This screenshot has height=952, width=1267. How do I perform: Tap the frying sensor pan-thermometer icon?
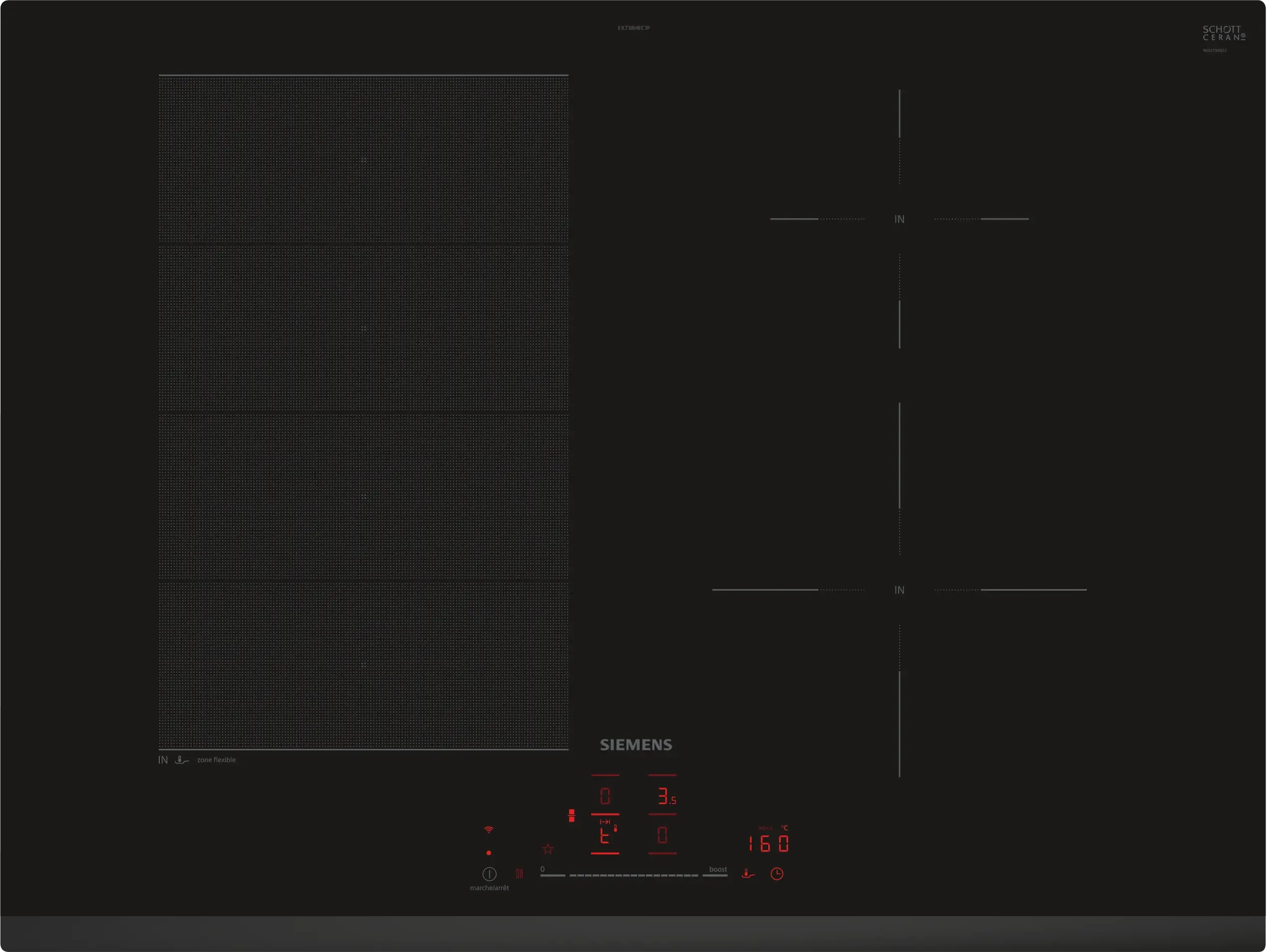point(747,873)
